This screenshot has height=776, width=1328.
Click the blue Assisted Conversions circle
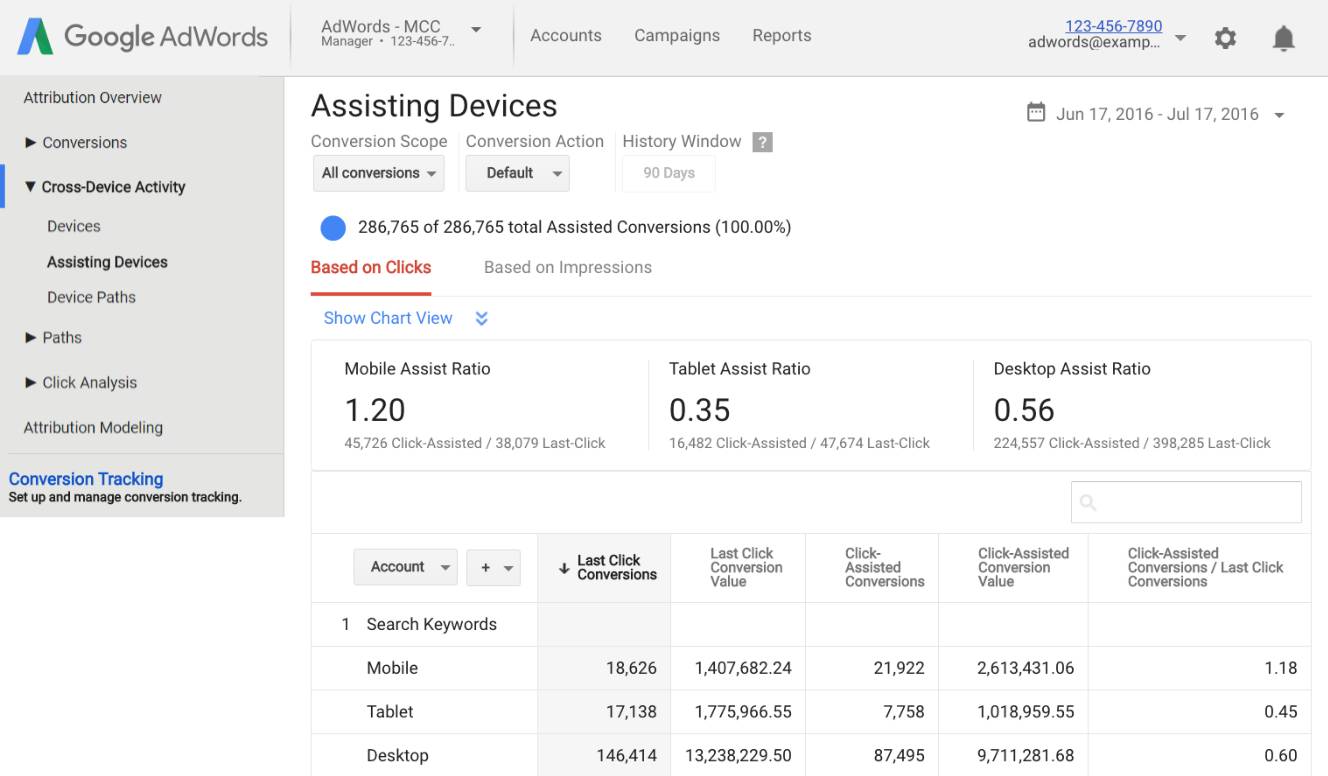(333, 228)
